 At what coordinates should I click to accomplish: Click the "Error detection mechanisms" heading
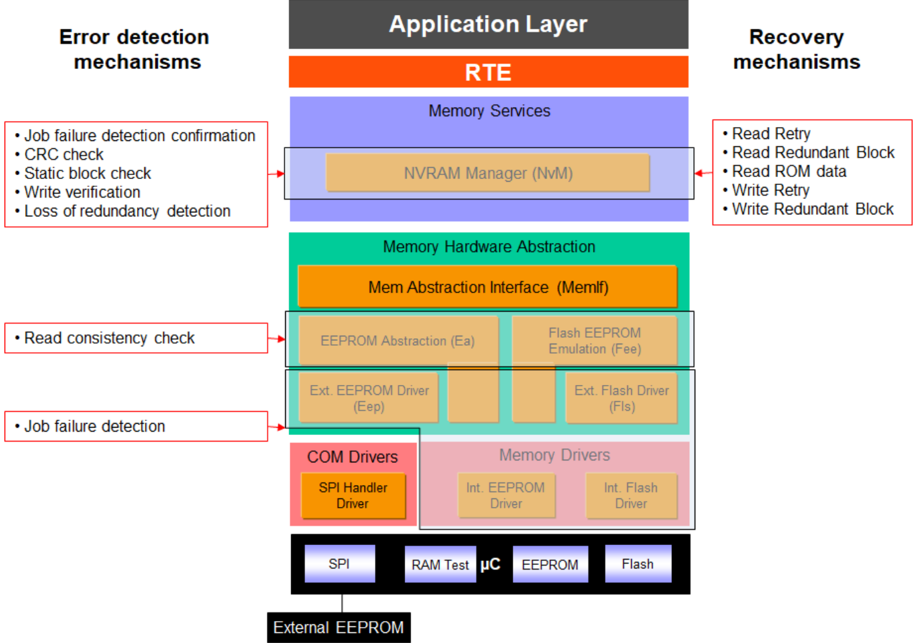click(135, 49)
